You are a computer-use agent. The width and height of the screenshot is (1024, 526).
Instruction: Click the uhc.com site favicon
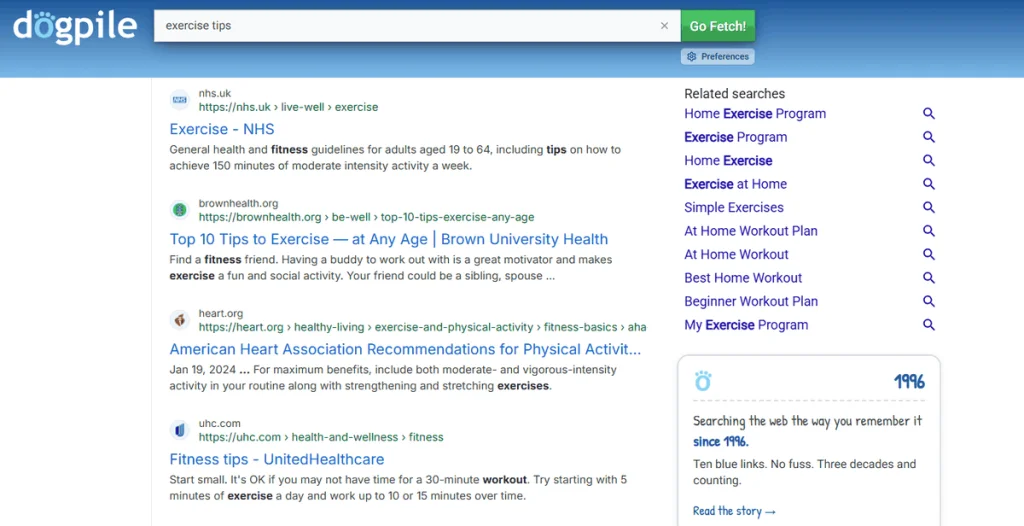180,430
